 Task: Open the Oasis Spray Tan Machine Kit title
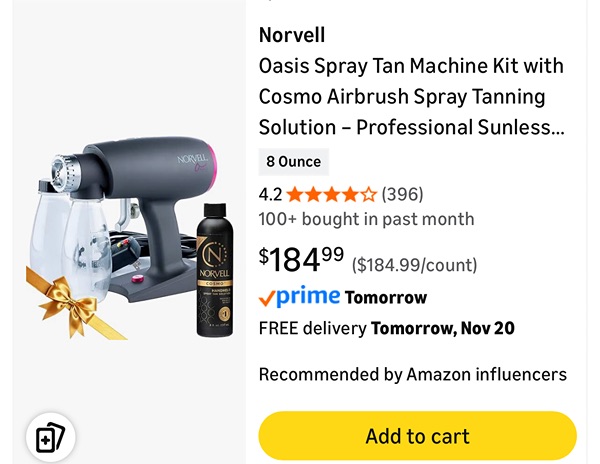click(411, 96)
